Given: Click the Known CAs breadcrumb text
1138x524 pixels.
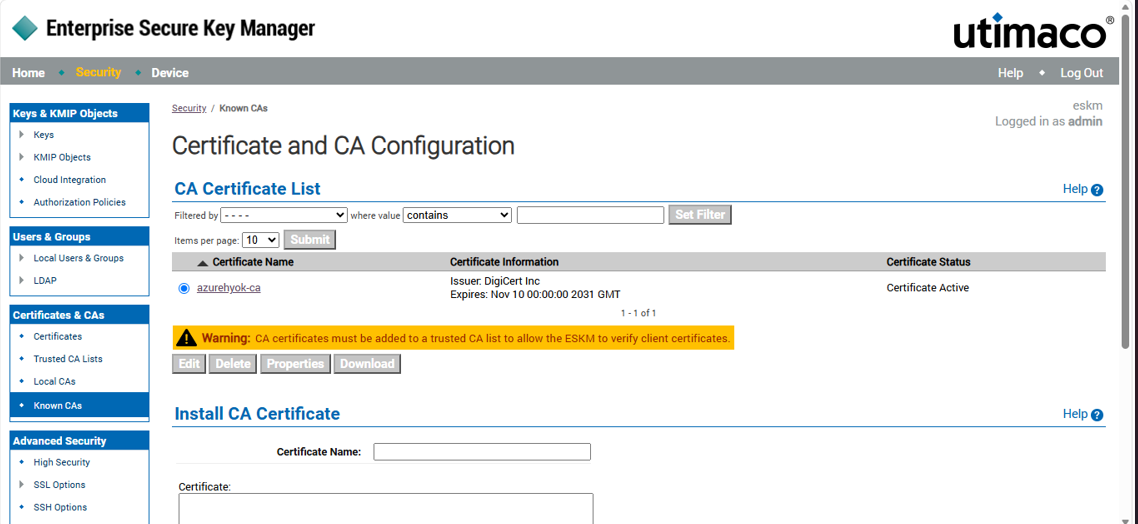Looking at the screenshot, I should 243,108.
